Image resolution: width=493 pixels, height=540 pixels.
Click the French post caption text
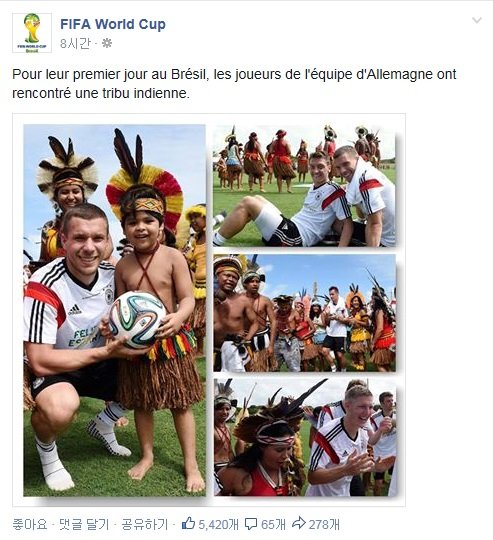point(234,84)
